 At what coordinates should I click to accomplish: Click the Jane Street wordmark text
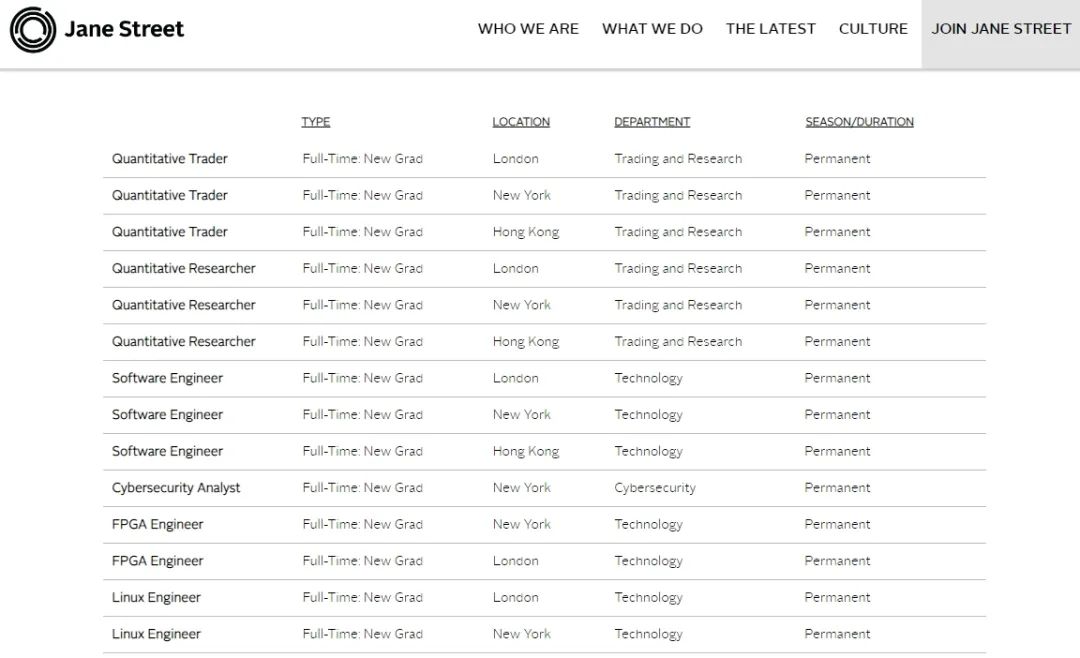pyautogui.click(x=124, y=30)
